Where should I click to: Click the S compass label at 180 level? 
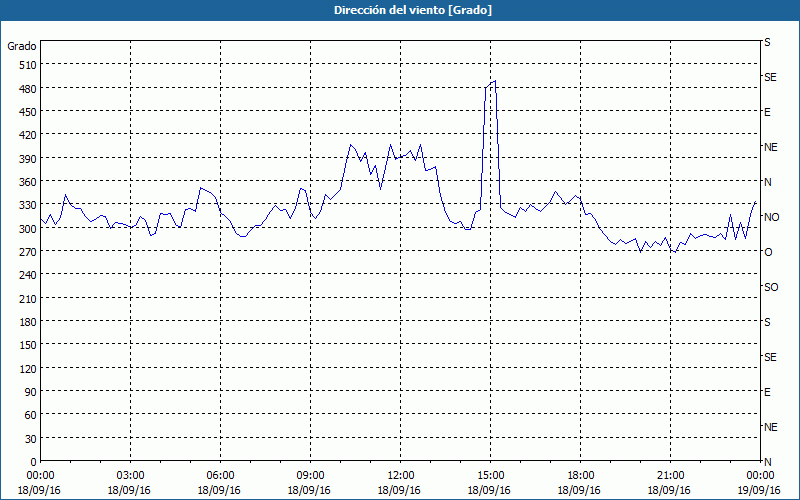tap(767, 322)
